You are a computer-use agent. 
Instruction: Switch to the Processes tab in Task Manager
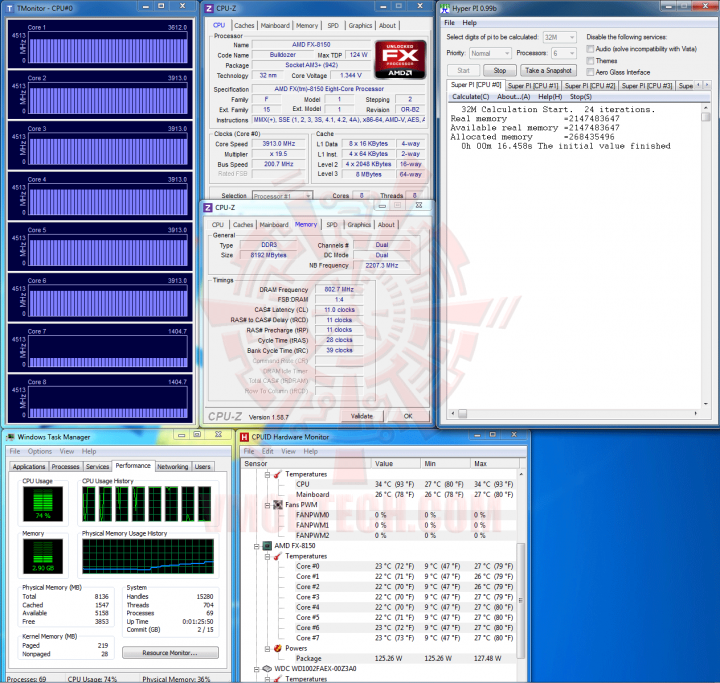point(65,467)
